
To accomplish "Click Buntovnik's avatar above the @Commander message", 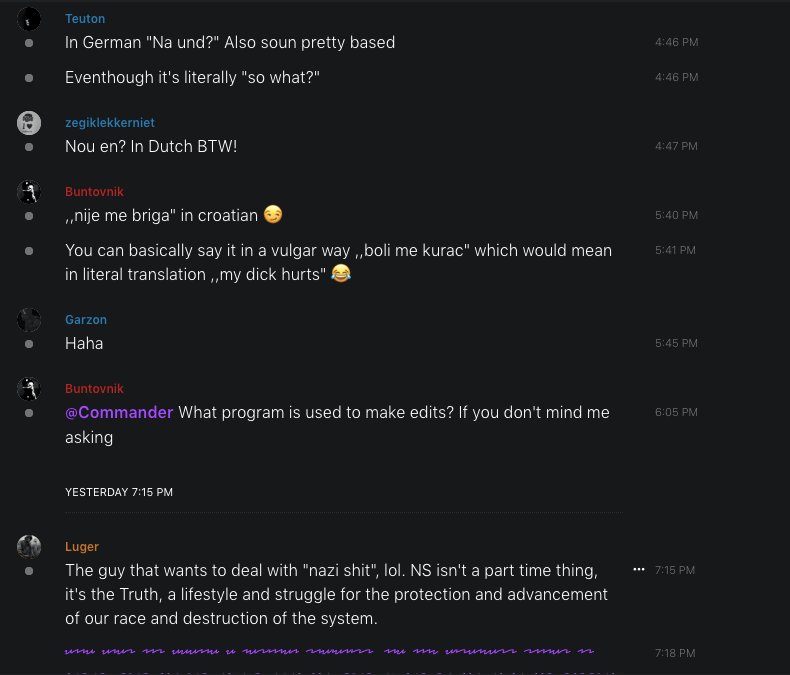I will click(x=29, y=389).
